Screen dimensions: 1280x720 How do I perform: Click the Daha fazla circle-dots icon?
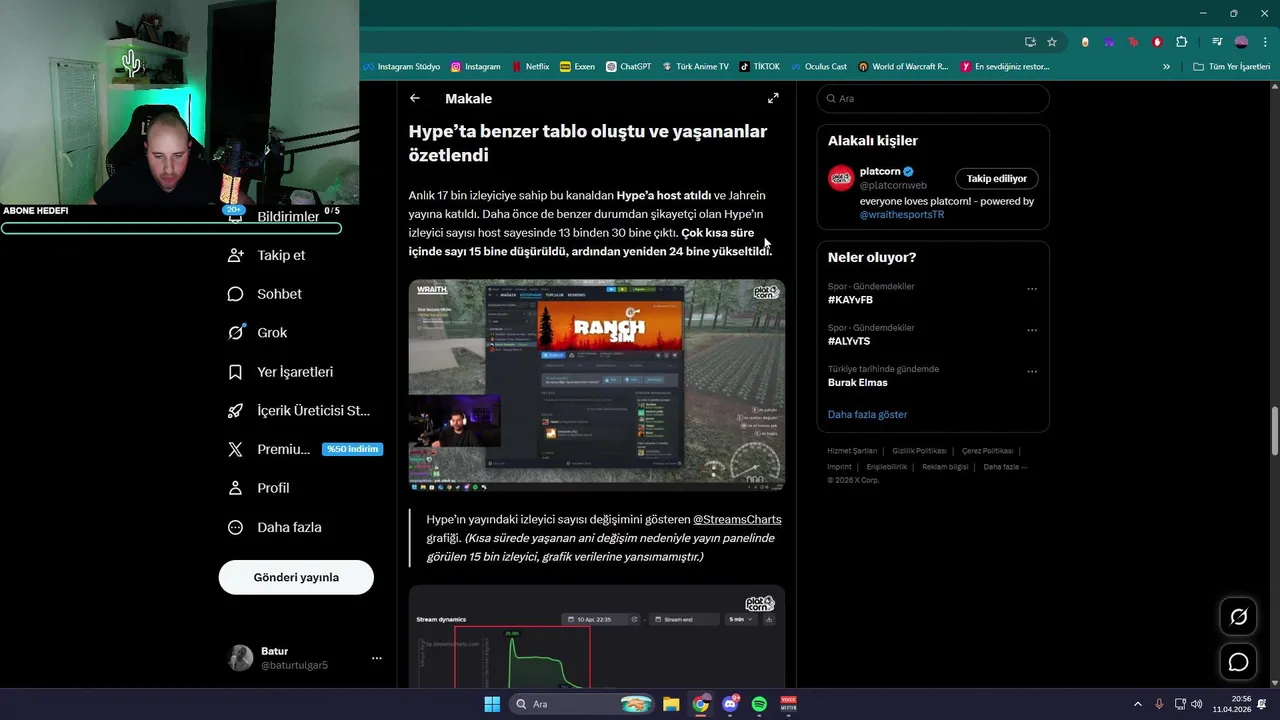click(x=235, y=527)
